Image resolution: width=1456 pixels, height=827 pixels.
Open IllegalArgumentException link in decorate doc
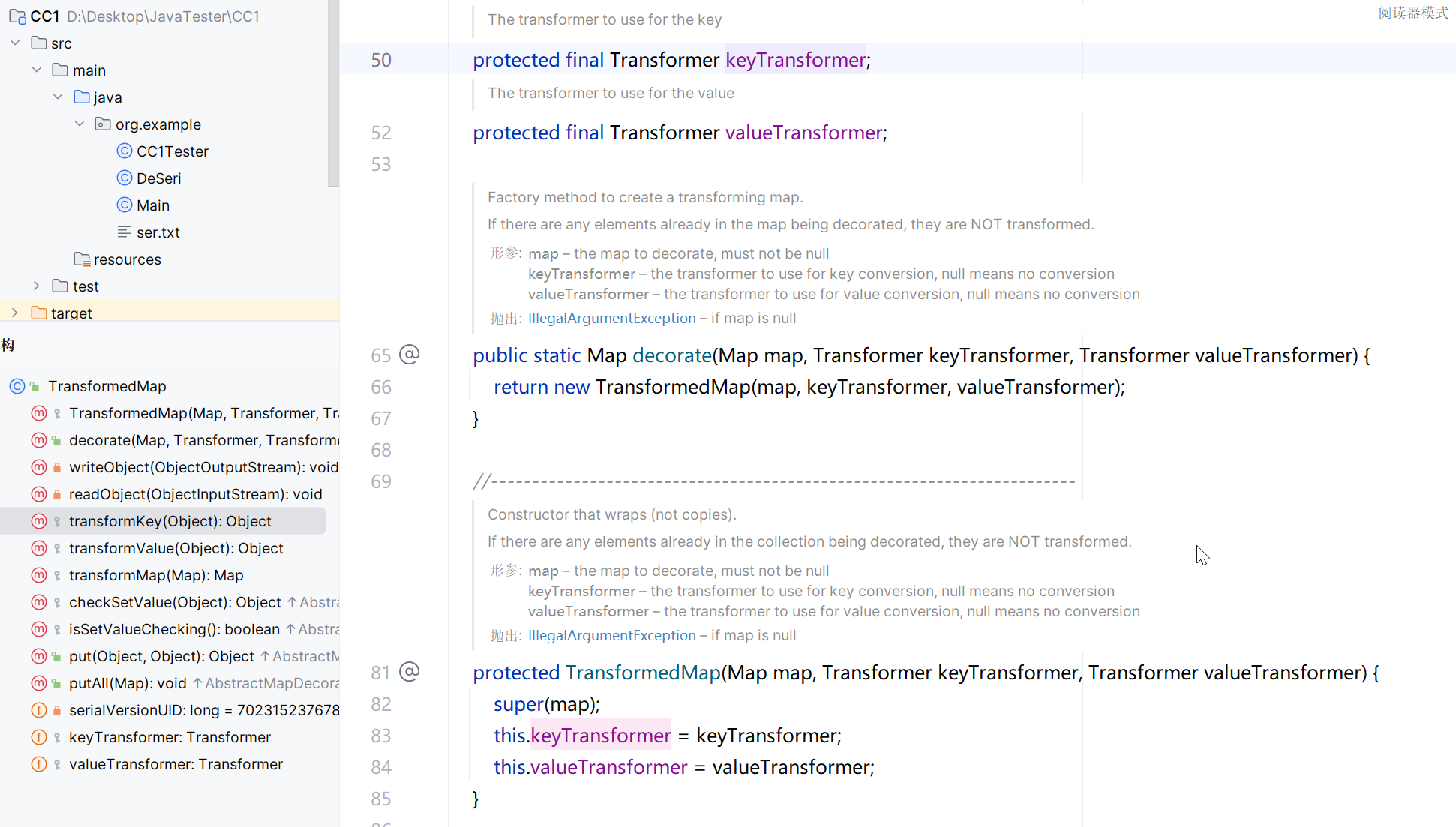[611, 318]
